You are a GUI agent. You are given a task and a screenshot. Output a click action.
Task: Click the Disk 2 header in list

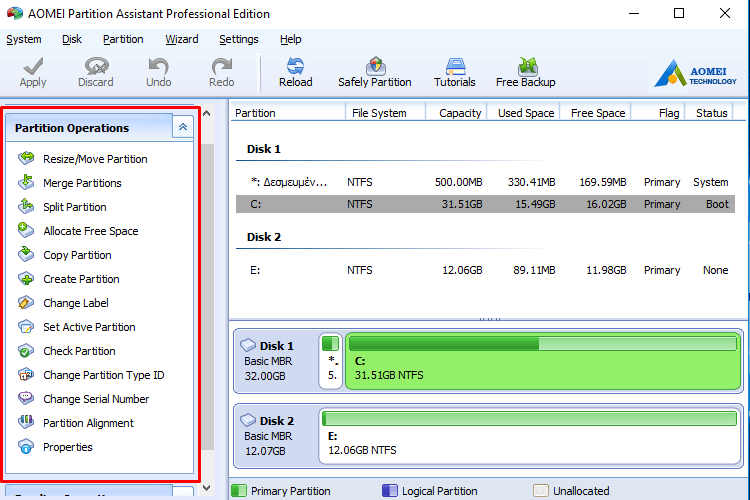264,237
